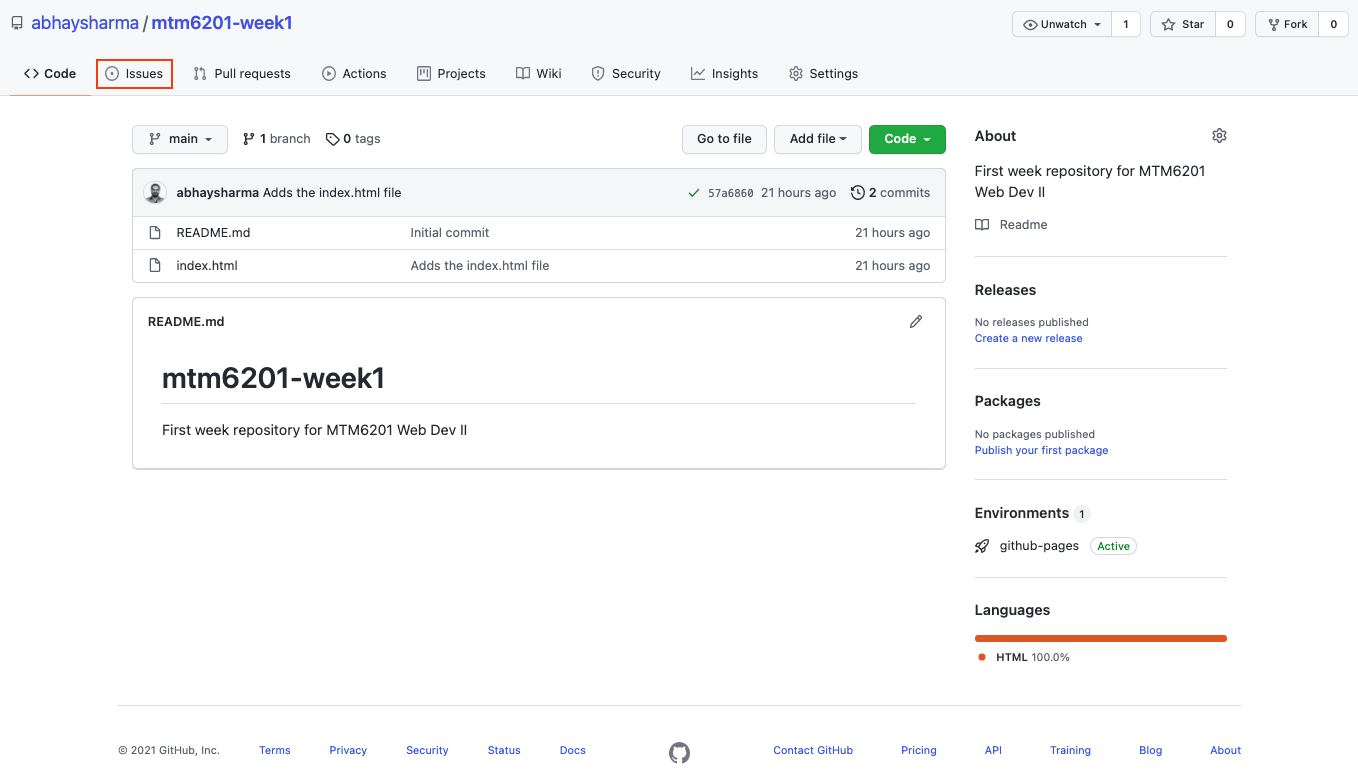Open the github-pages environment

pyautogui.click(x=1039, y=546)
